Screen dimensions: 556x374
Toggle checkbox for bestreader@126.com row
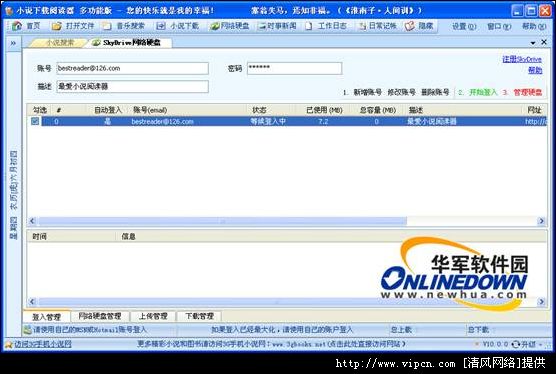click(35, 121)
